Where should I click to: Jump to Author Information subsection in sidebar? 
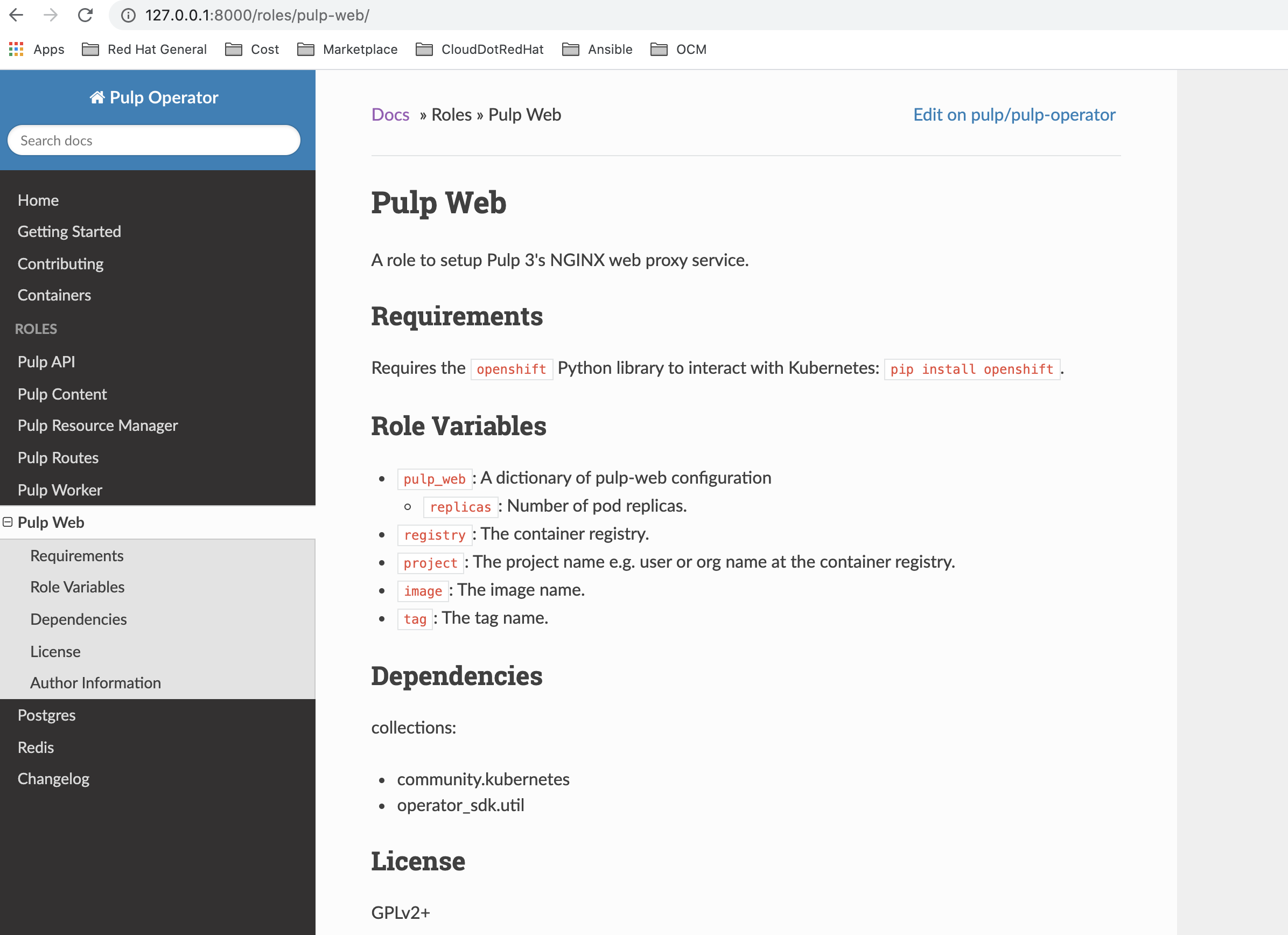[x=95, y=683]
